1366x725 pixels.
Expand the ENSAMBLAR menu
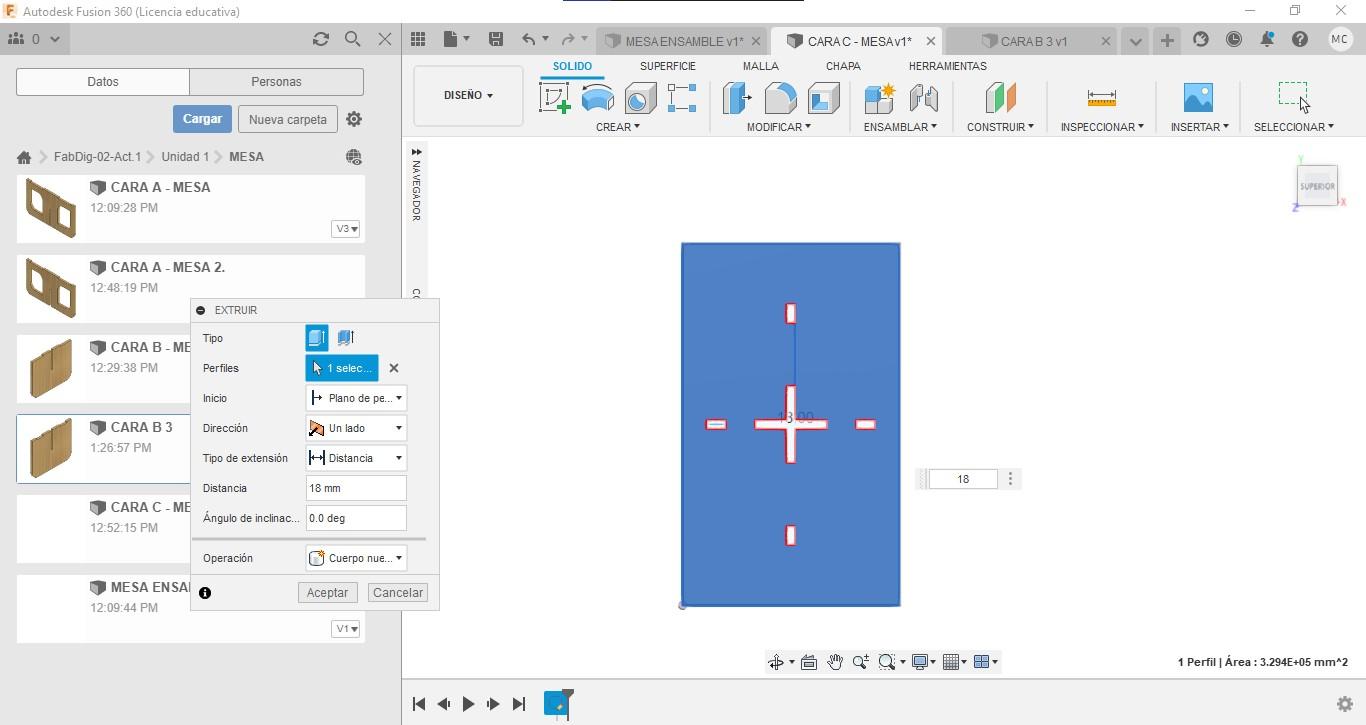[900, 127]
